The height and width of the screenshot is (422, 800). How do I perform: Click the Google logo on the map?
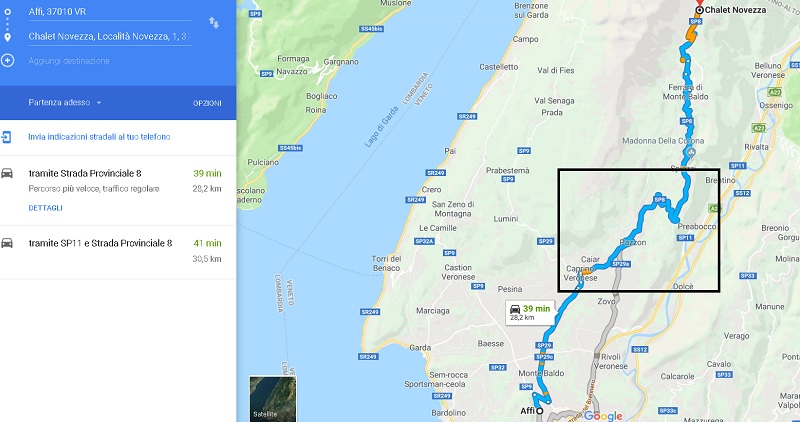[603, 416]
